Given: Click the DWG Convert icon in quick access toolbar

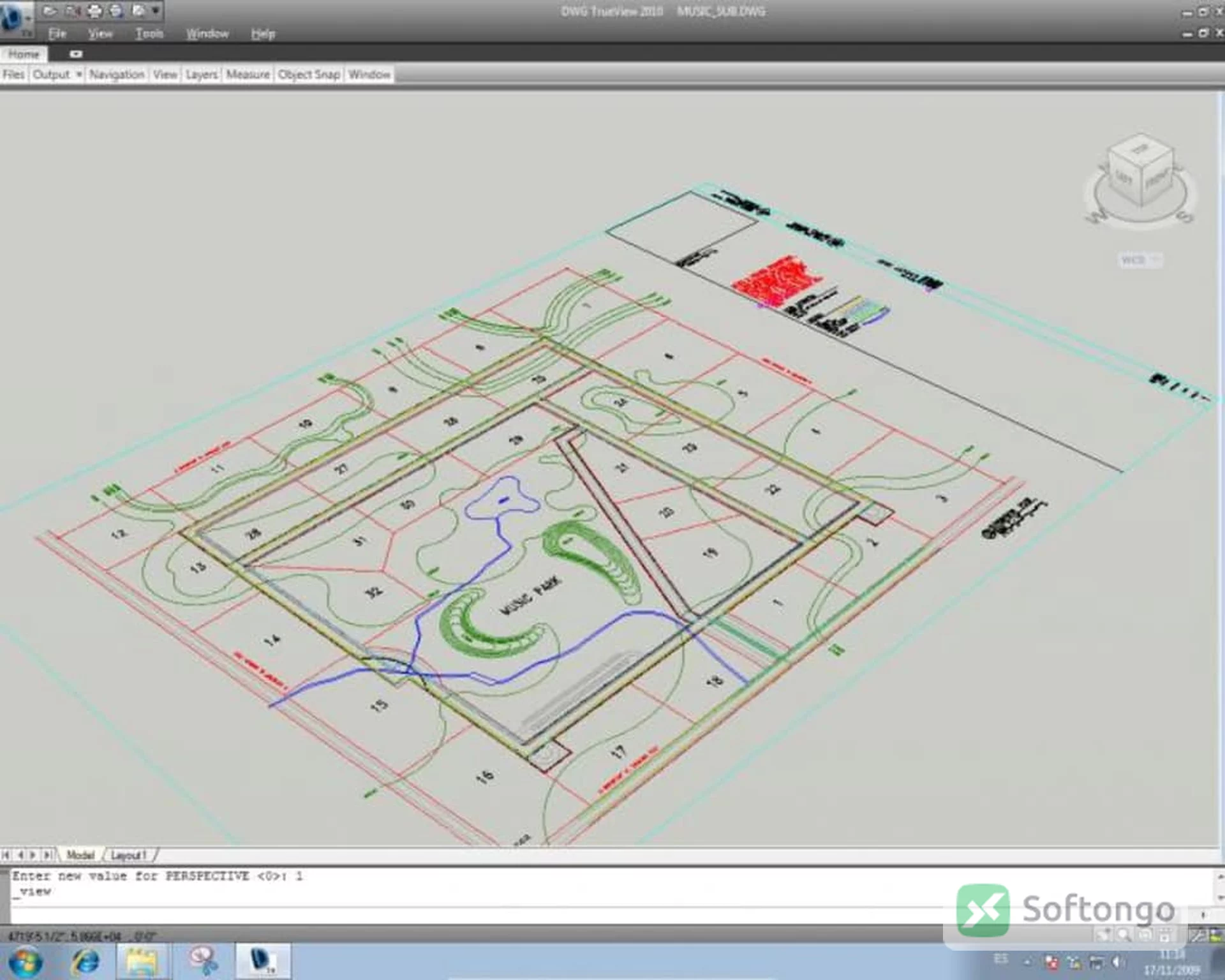Looking at the screenshot, I should point(72,10).
